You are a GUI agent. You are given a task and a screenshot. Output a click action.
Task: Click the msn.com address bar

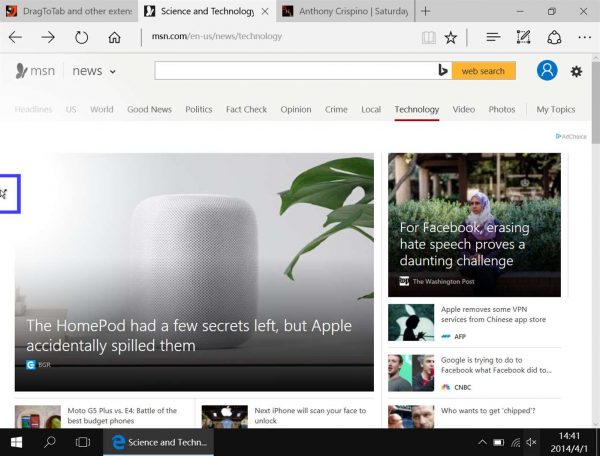tap(281, 37)
